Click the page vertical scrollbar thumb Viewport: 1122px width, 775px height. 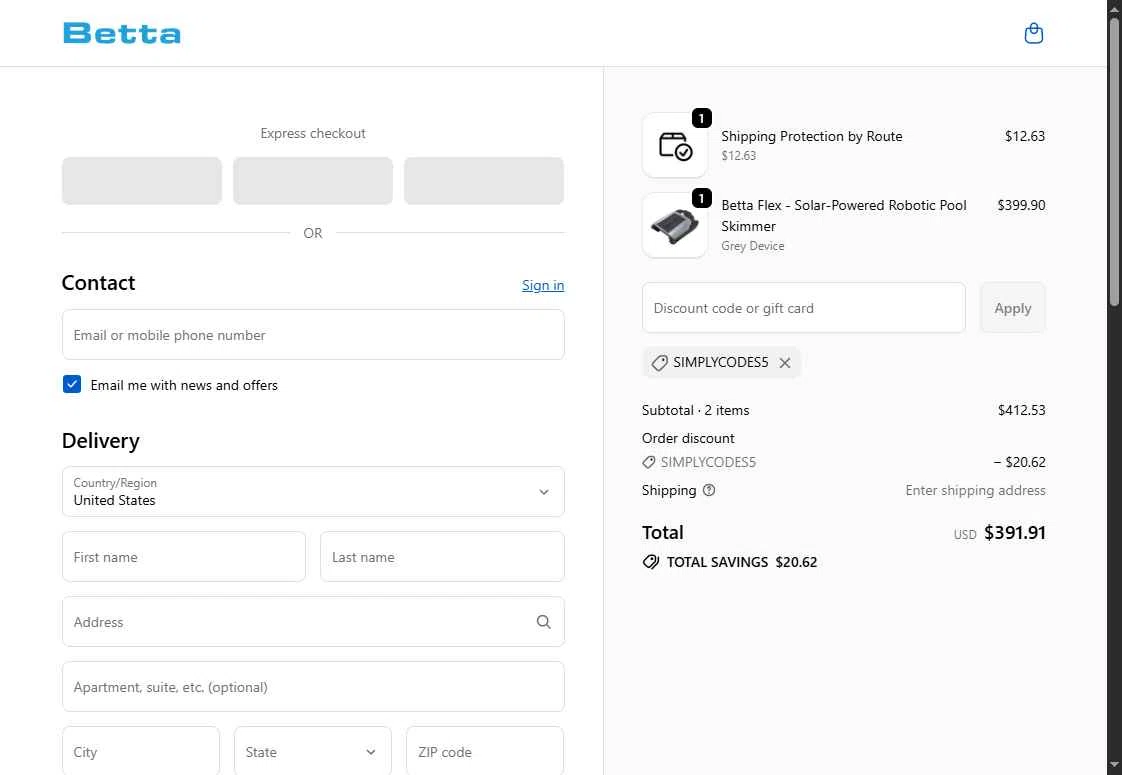tap(1114, 161)
